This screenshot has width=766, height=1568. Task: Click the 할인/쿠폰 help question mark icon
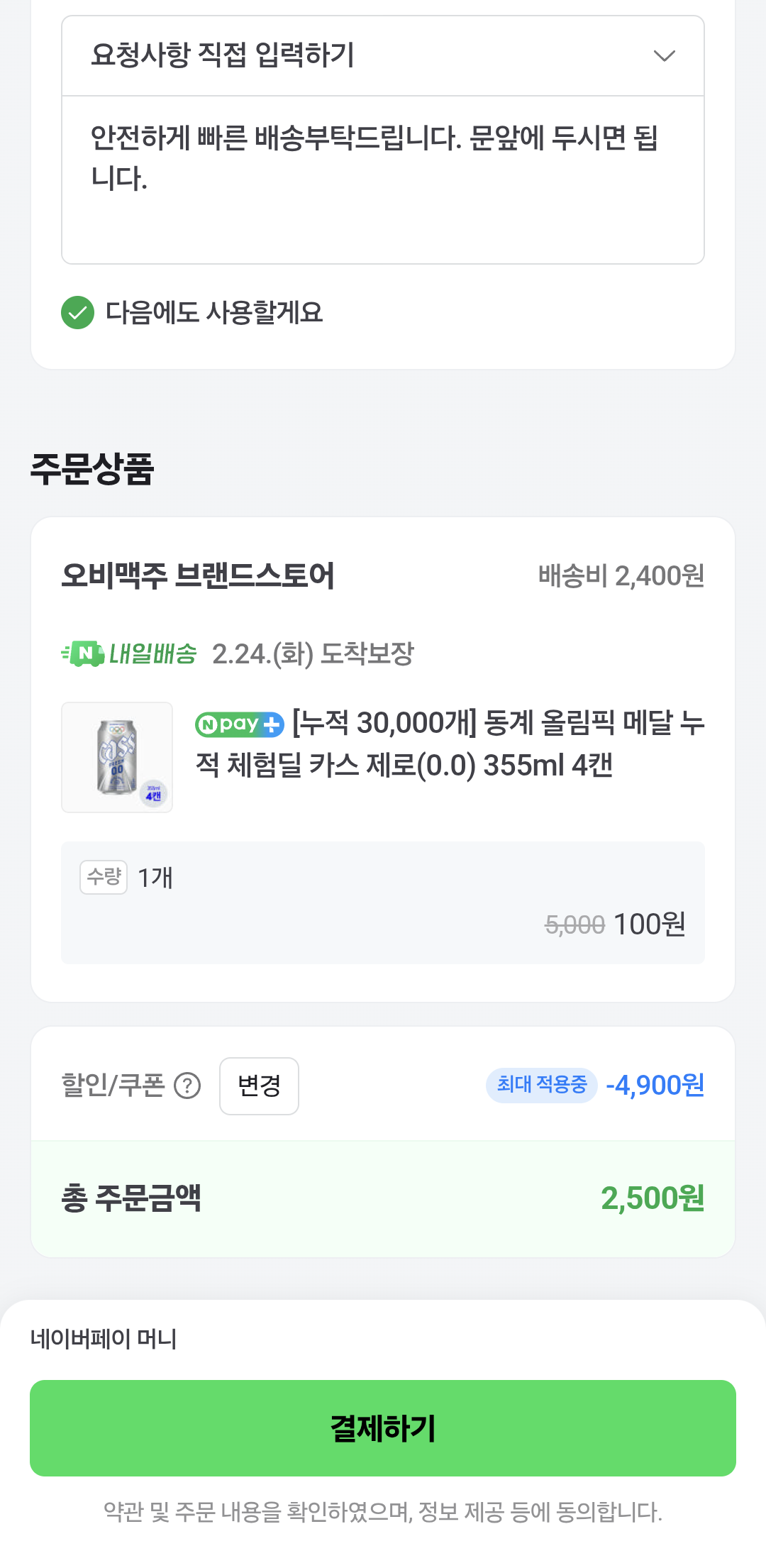[x=187, y=1086]
